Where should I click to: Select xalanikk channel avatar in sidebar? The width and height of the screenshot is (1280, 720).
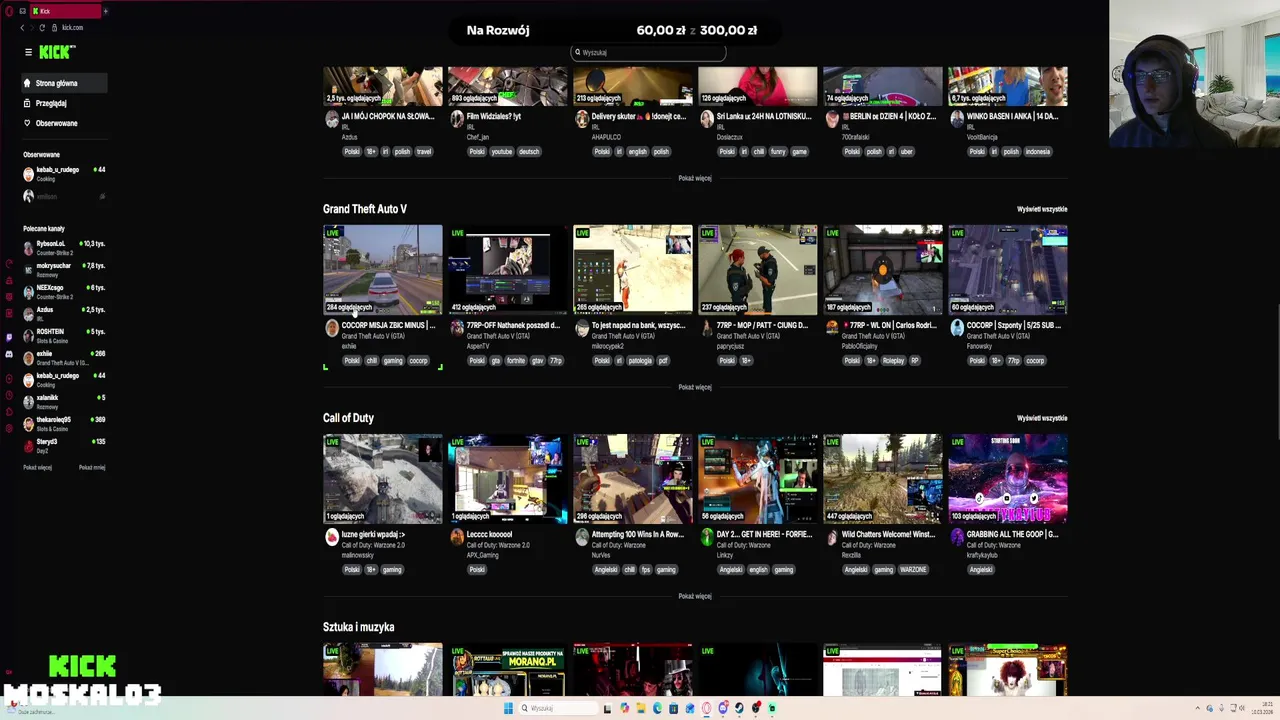coord(28,401)
